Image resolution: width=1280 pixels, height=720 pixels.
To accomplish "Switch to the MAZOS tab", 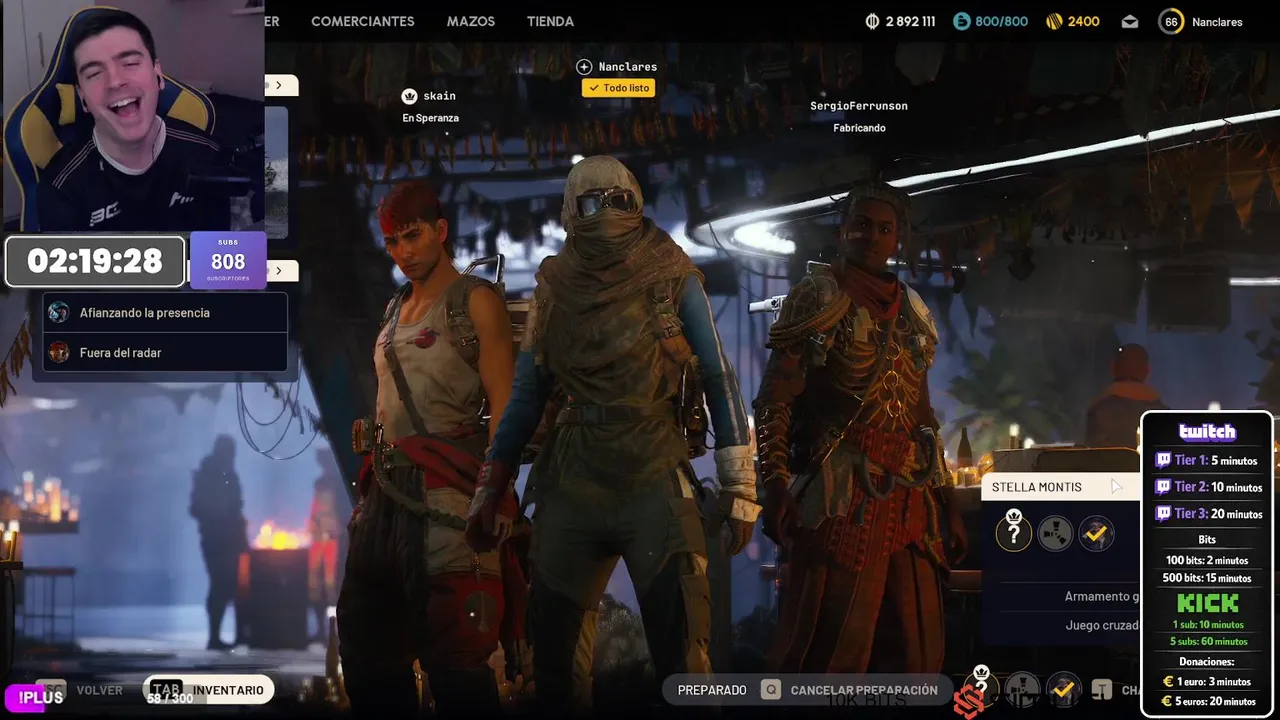I will click(470, 21).
